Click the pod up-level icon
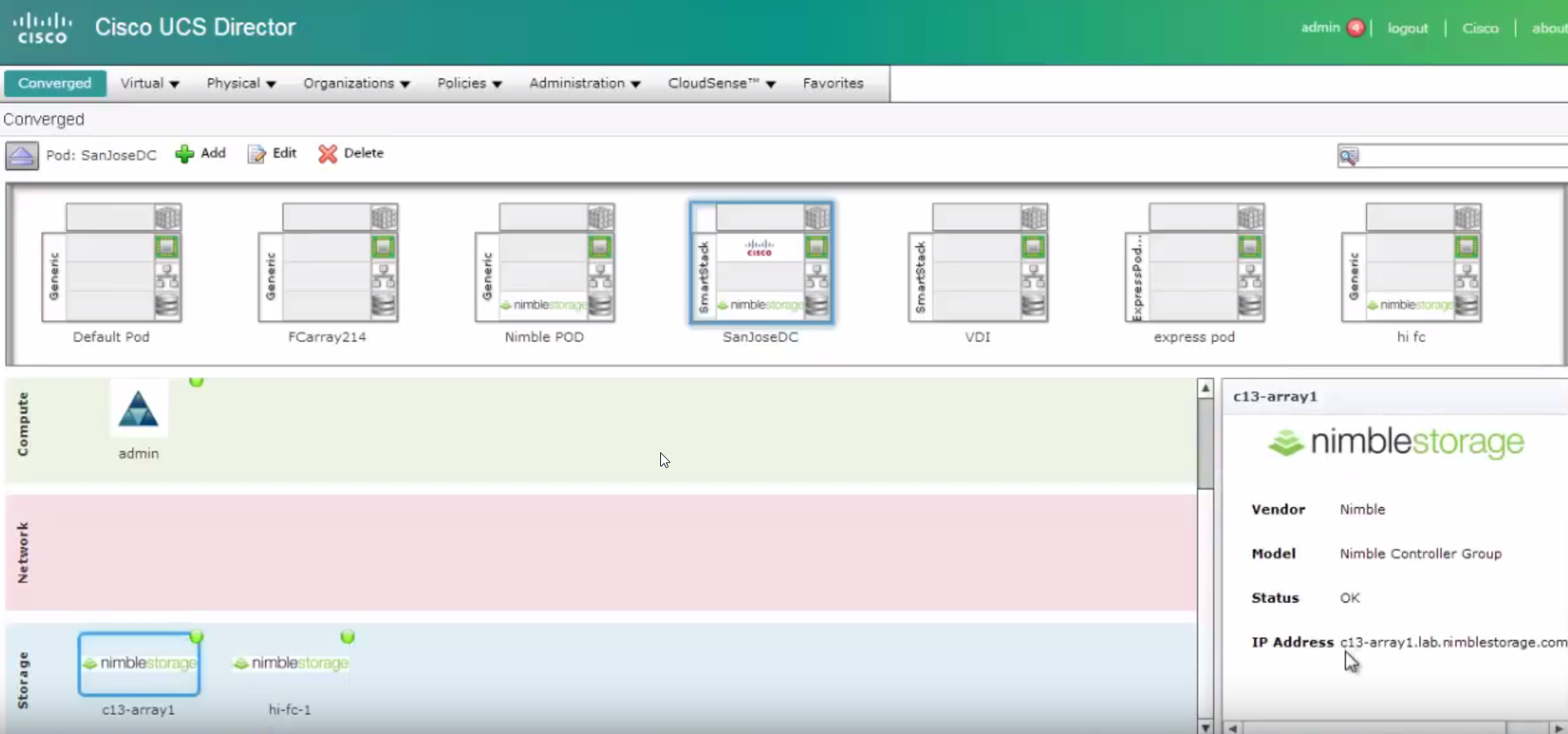Screen dimensions: 1568x734 [22, 155]
